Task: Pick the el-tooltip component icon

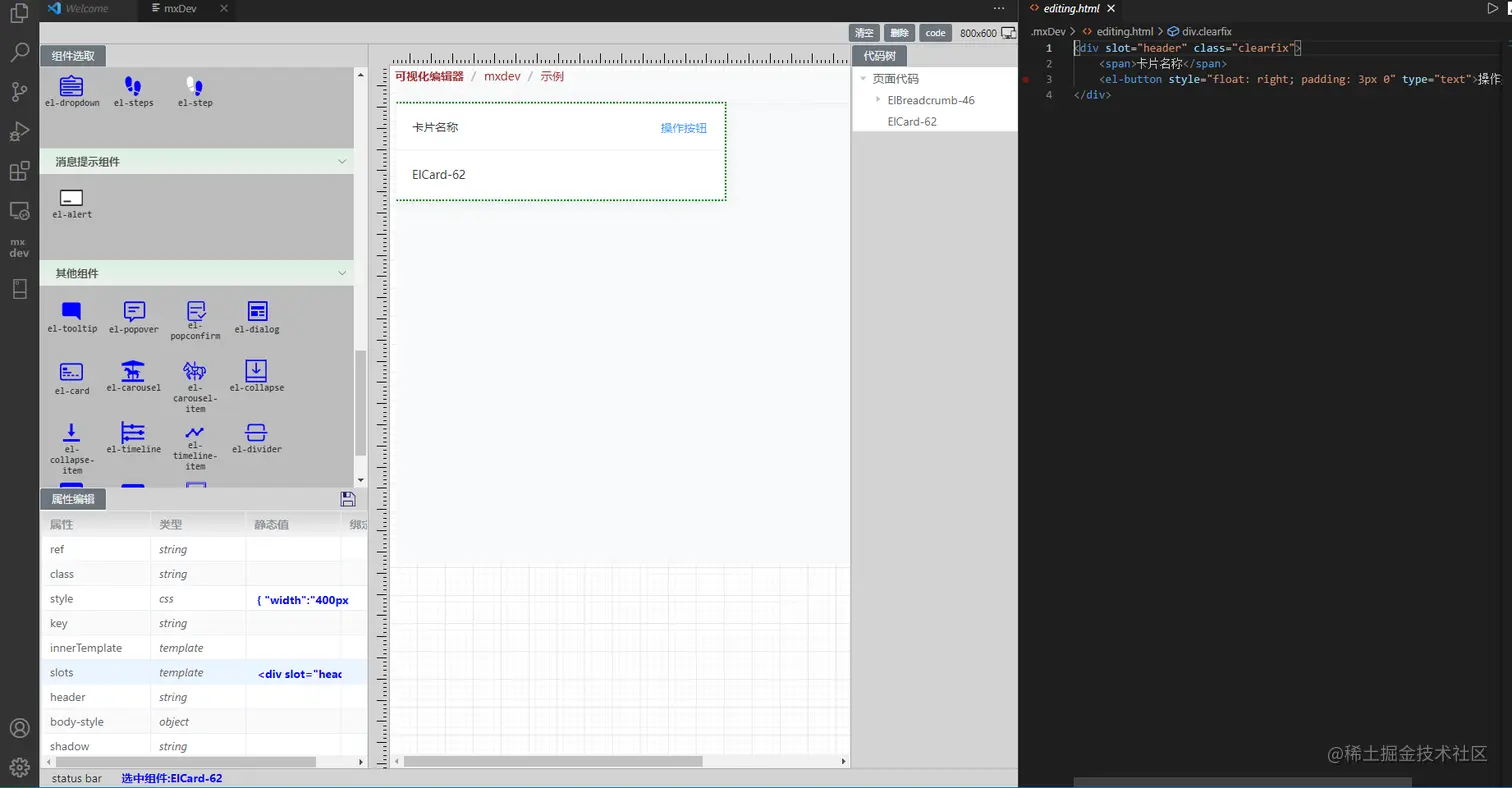Action: pyautogui.click(x=72, y=311)
